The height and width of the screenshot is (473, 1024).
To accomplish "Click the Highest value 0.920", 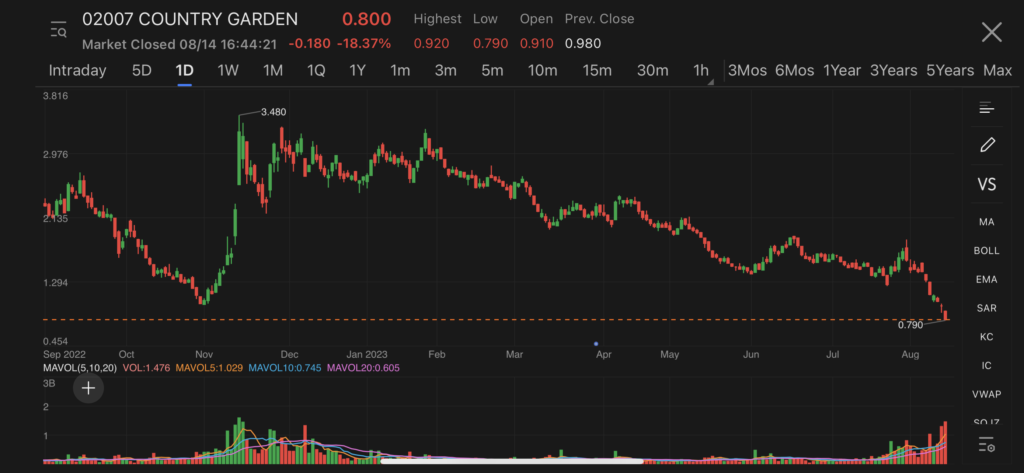I will pos(431,44).
